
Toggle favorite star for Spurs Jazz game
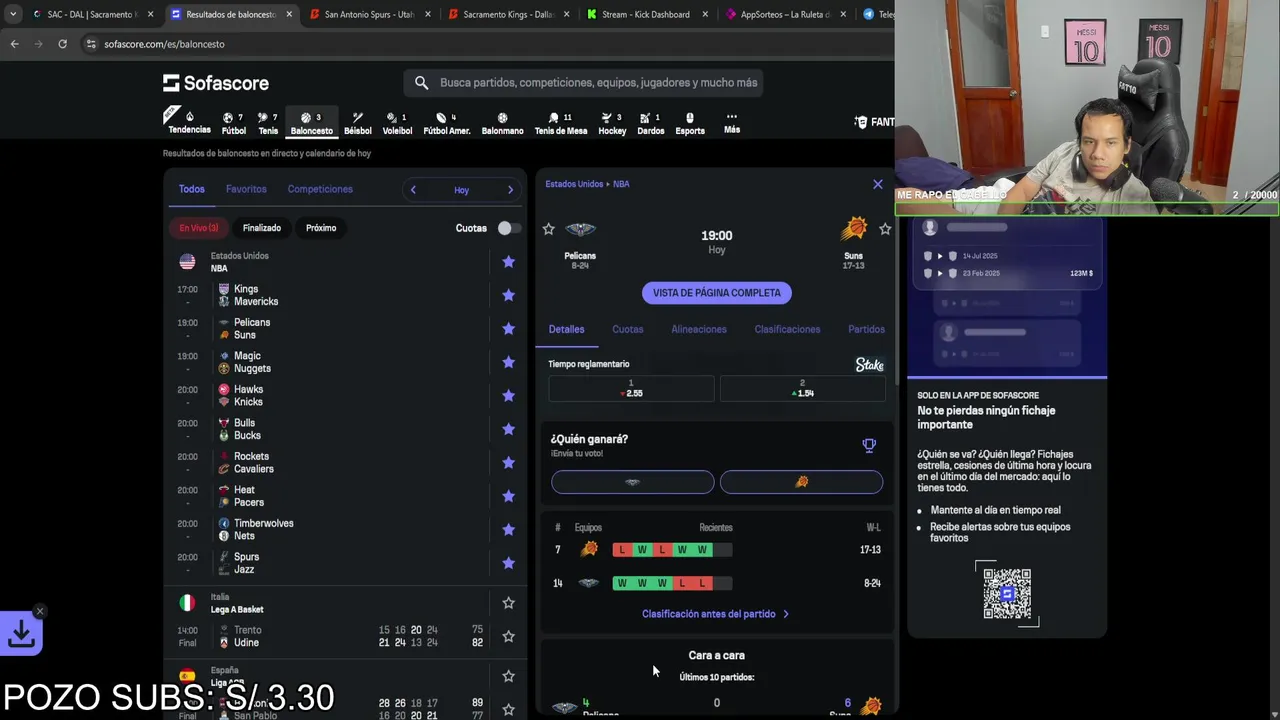point(508,563)
